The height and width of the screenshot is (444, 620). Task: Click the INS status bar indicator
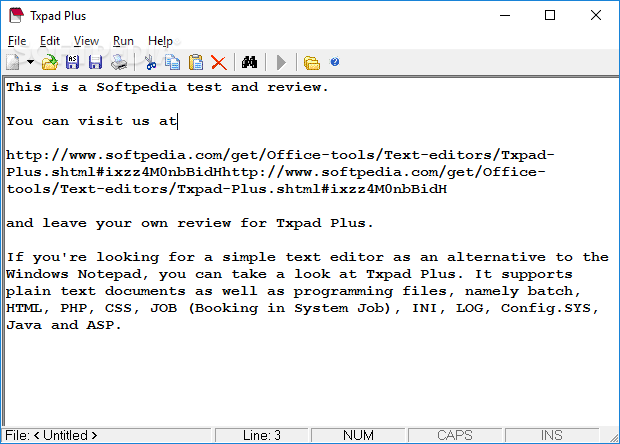pyautogui.click(x=552, y=435)
